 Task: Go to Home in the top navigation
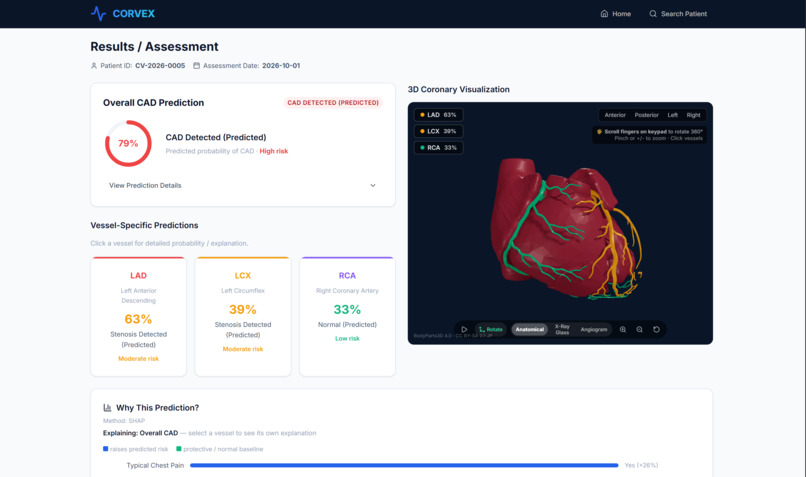615,14
